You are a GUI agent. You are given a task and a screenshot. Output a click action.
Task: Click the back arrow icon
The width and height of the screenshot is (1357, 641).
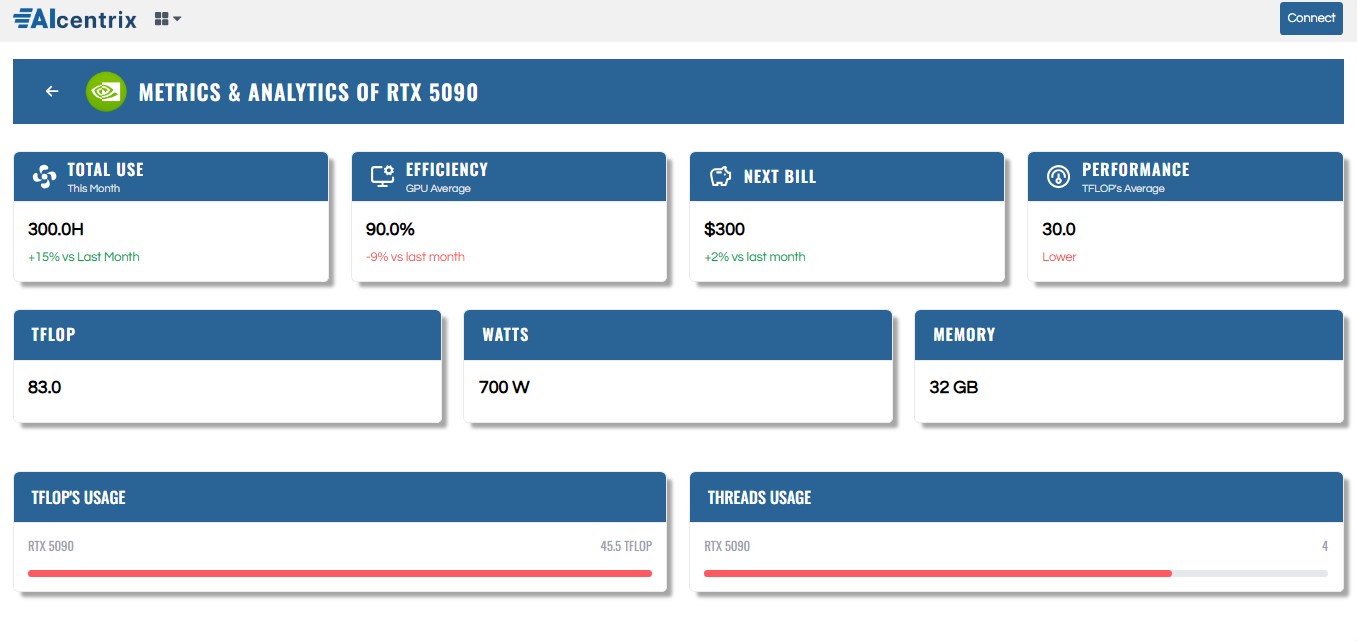[52, 92]
